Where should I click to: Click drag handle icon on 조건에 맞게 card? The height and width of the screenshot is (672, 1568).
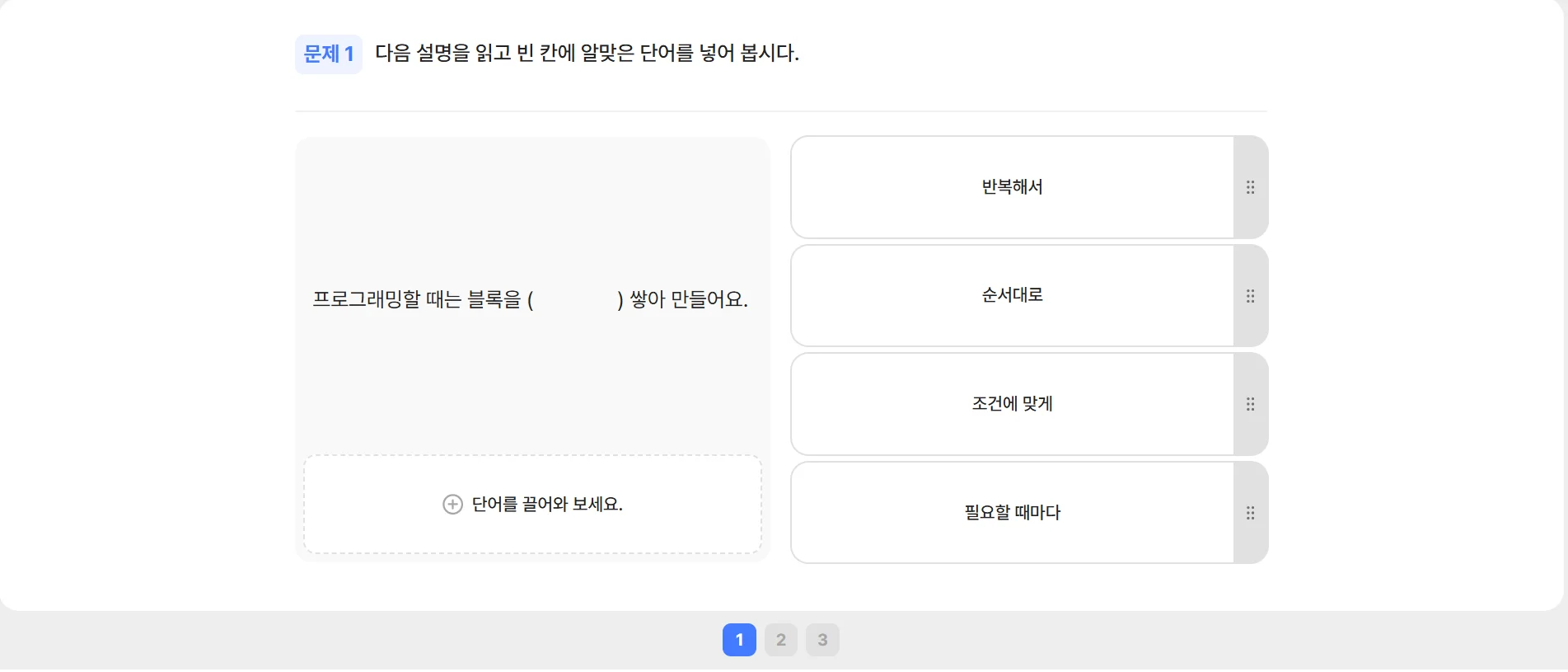(1250, 404)
